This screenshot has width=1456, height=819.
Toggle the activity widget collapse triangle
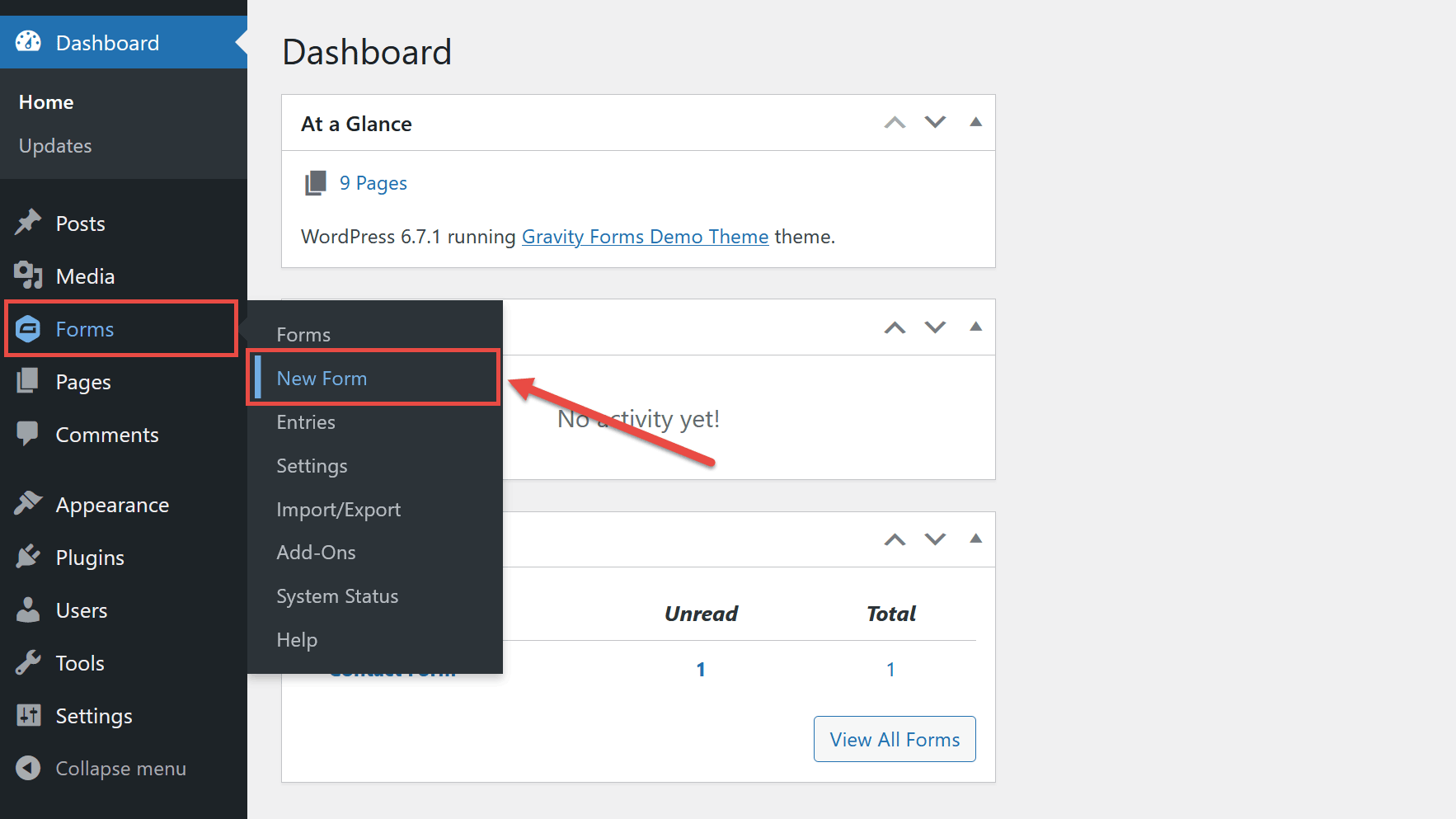(976, 327)
